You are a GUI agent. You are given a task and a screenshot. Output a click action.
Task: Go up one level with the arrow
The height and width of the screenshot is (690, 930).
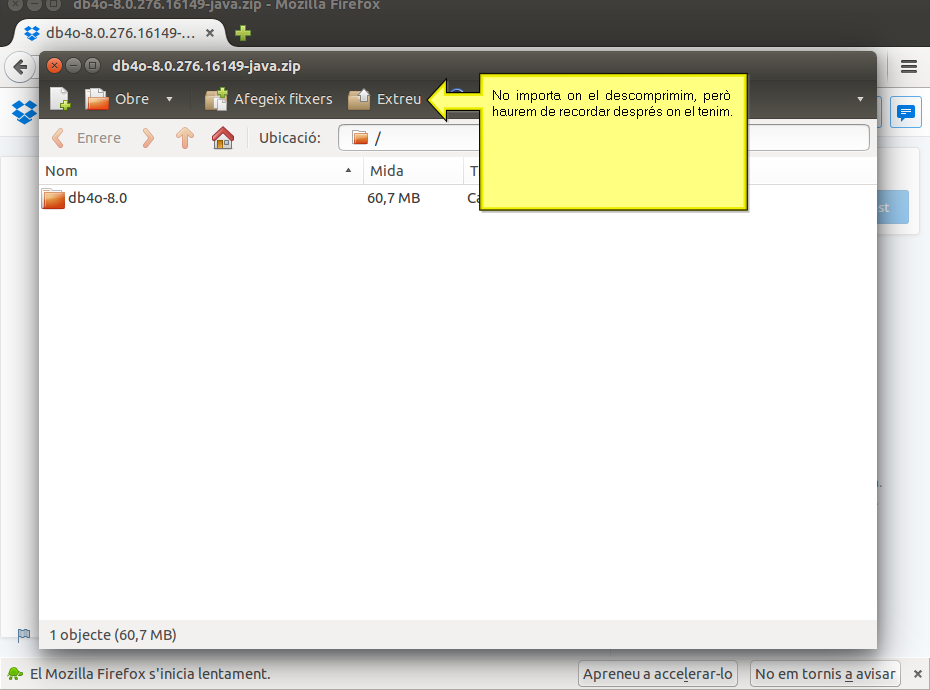(184, 138)
